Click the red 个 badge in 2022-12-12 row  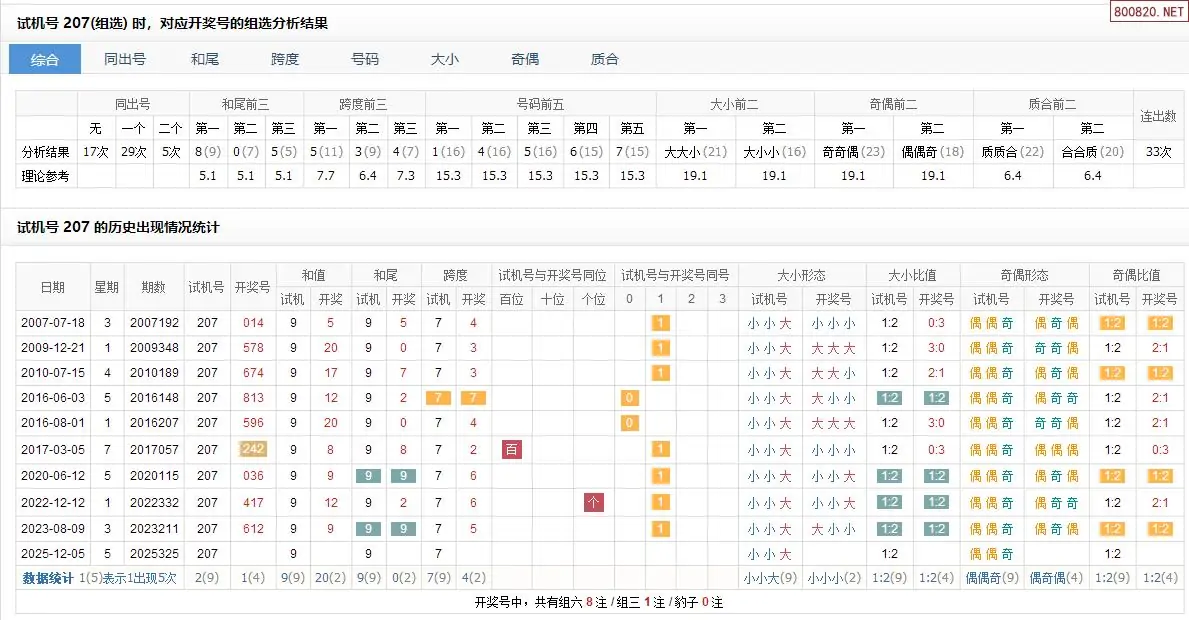(x=594, y=502)
